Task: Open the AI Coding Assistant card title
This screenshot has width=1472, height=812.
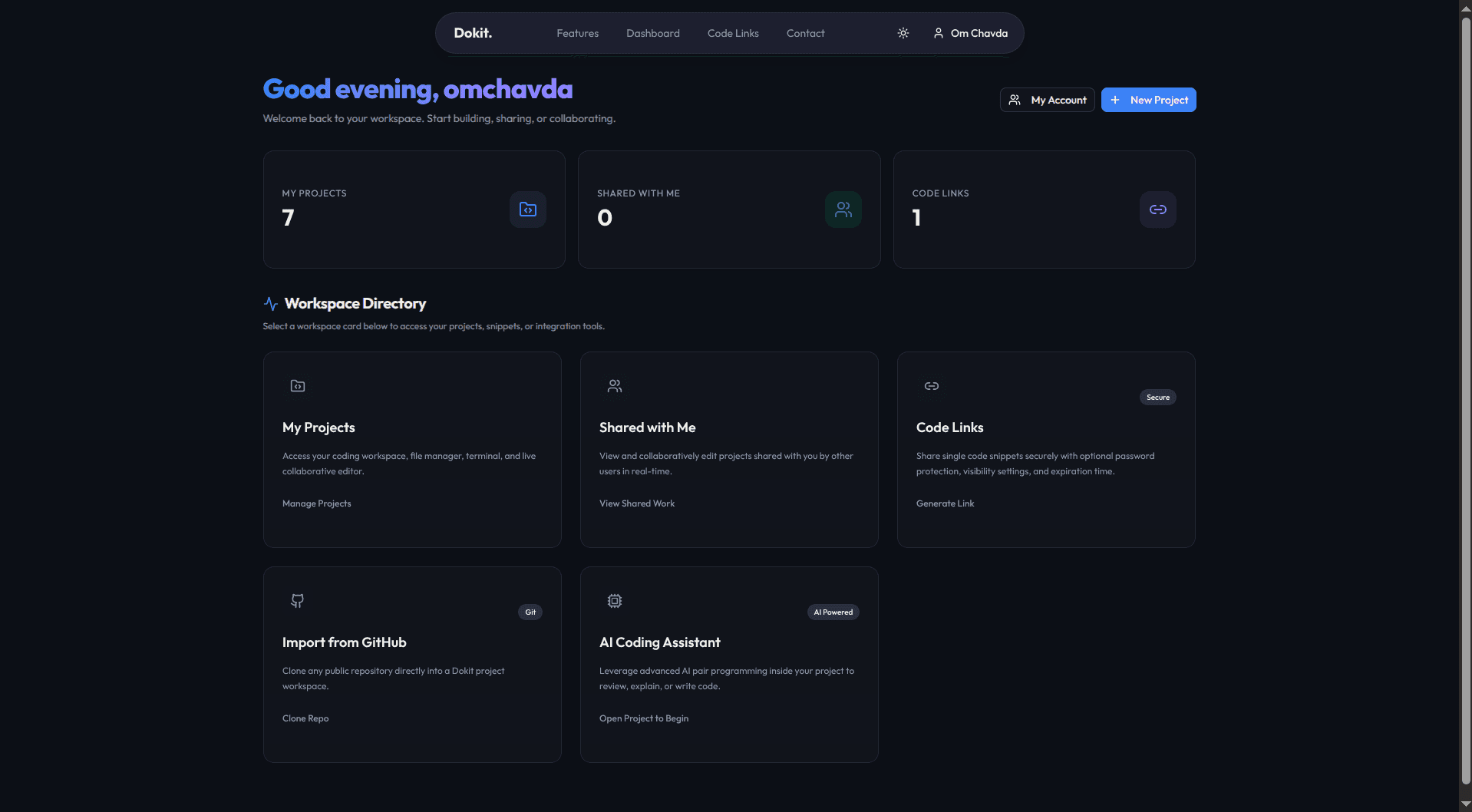Action: [659, 642]
